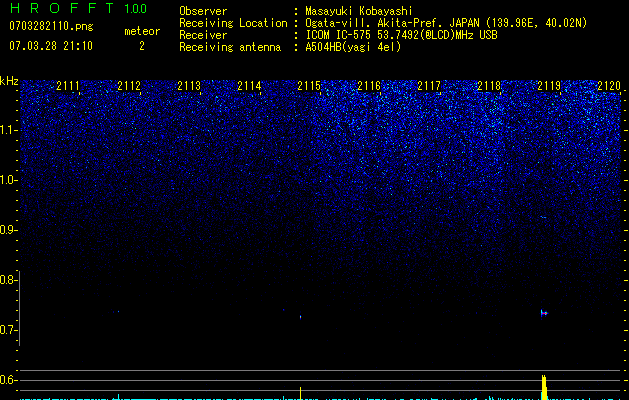The width and height of the screenshot is (629, 400).
Task: Click the small meteor echo near 2115
Action: 300,317
